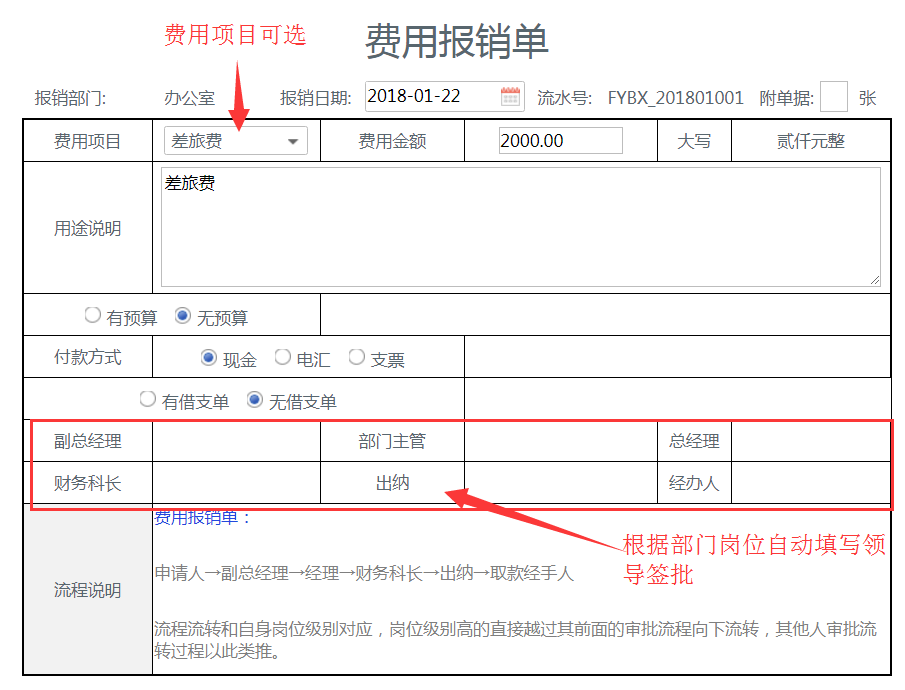The height and width of the screenshot is (690, 905).
Task: Select the 无预算 radio button
Action: click(183, 316)
